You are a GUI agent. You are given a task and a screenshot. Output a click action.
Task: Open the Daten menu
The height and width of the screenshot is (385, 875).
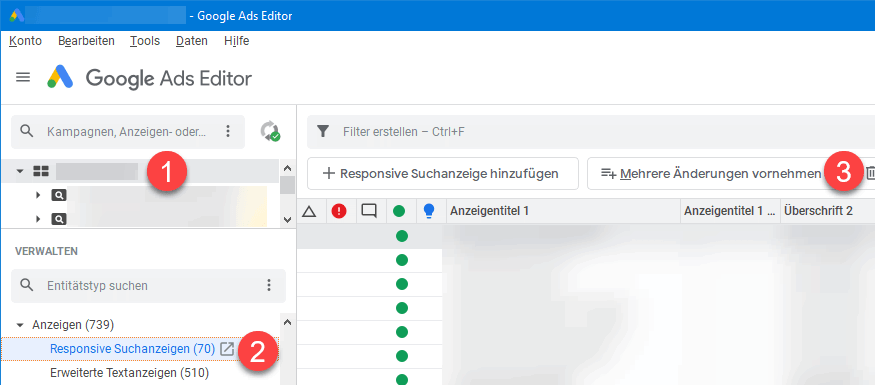[192, 41]
